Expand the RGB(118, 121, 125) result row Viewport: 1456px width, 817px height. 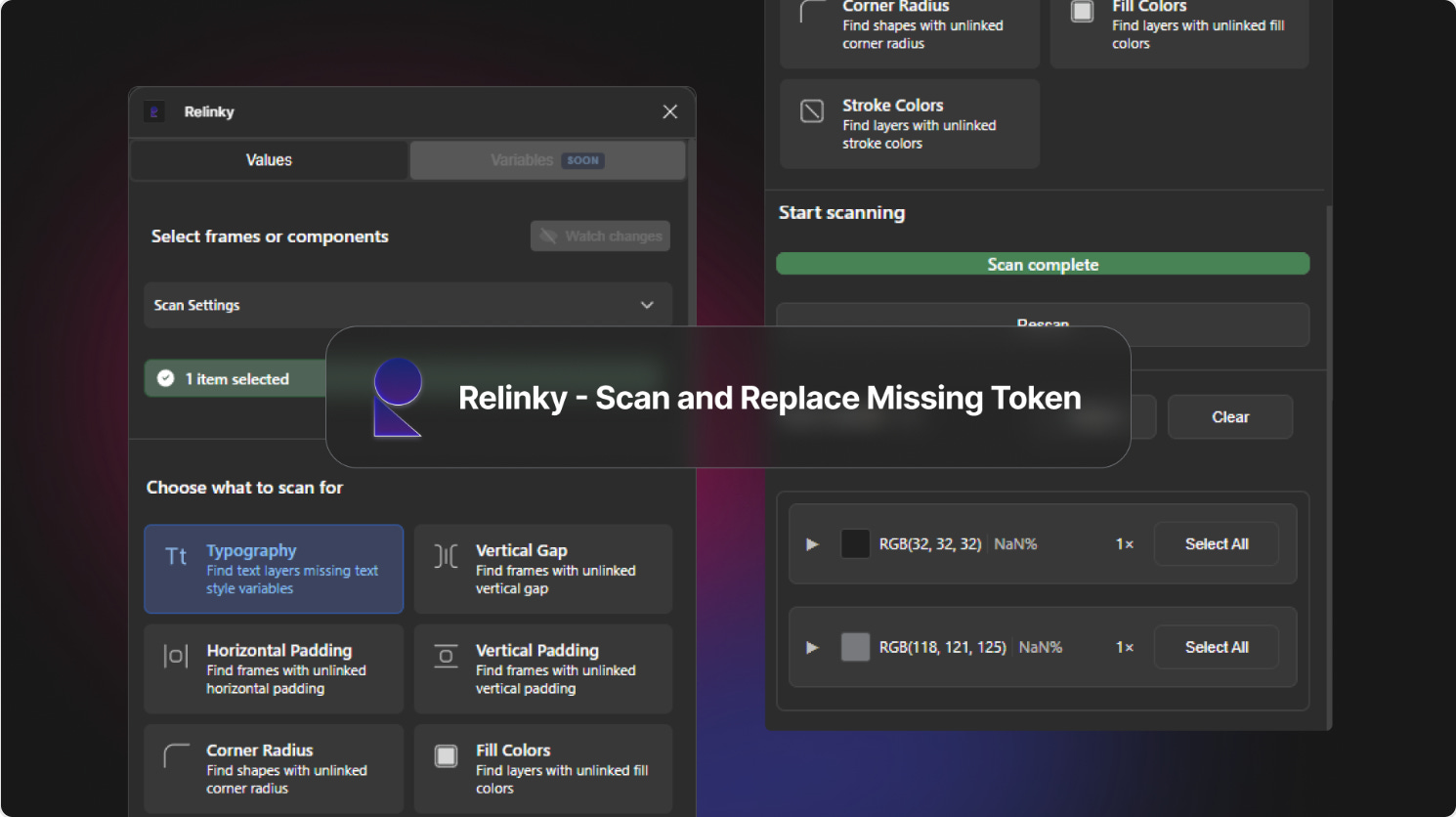point(812,647)
